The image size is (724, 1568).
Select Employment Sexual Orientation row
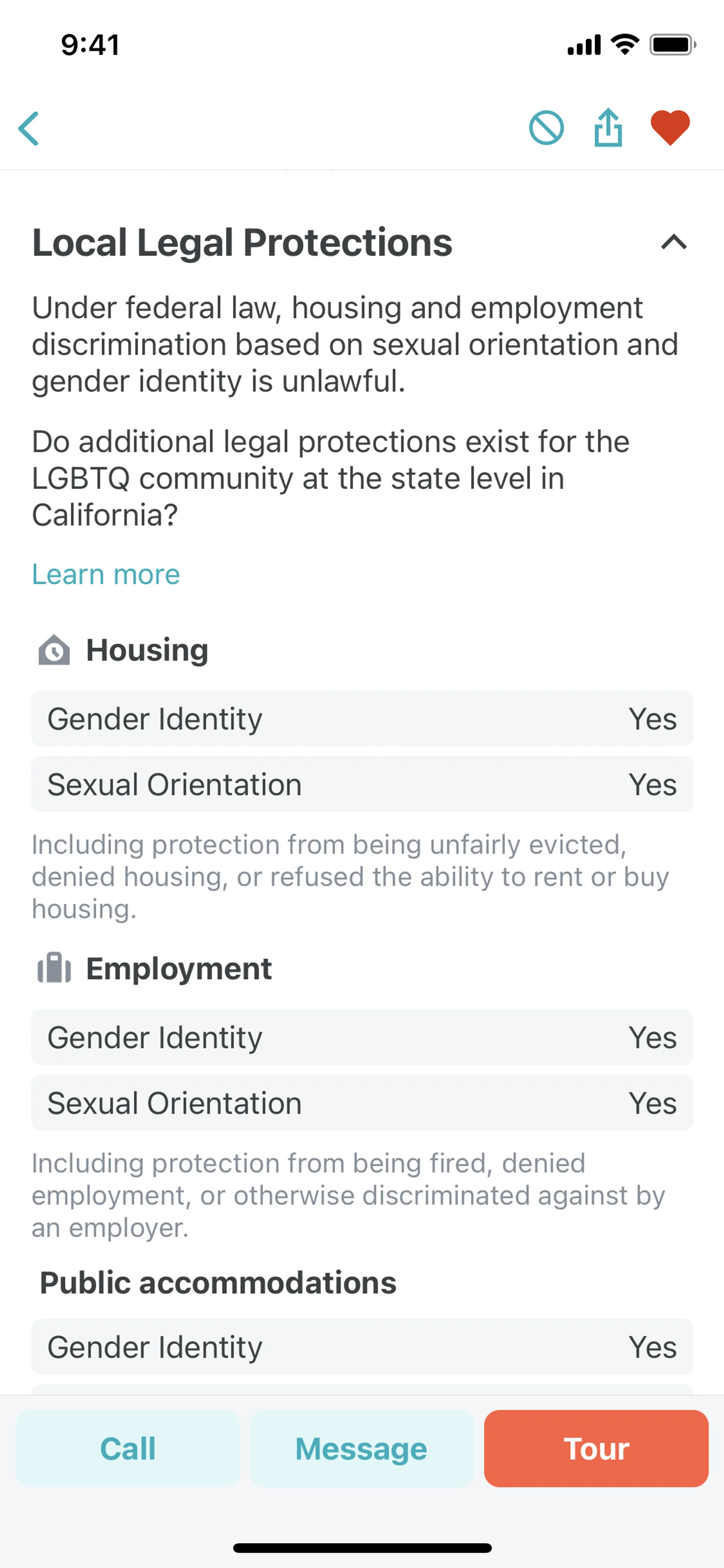[362, 1103]
